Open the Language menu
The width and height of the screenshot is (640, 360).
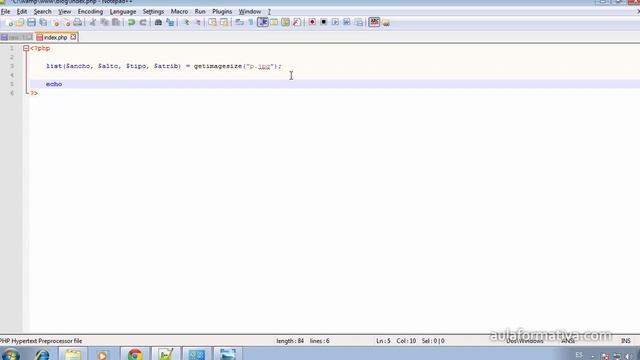123,11
